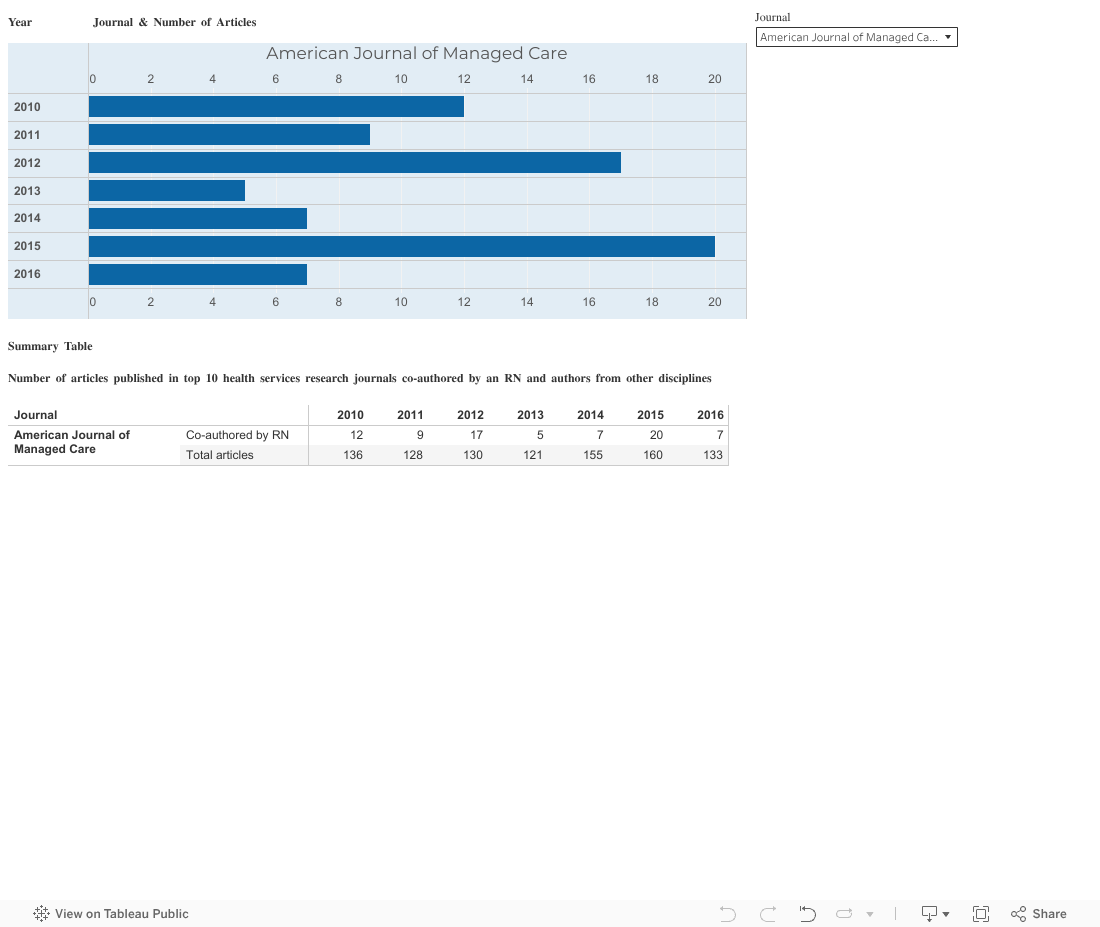Click 'American Journal of Managed Care' table row header
This screenshot has height=927, width=1100.
(72, 442)
